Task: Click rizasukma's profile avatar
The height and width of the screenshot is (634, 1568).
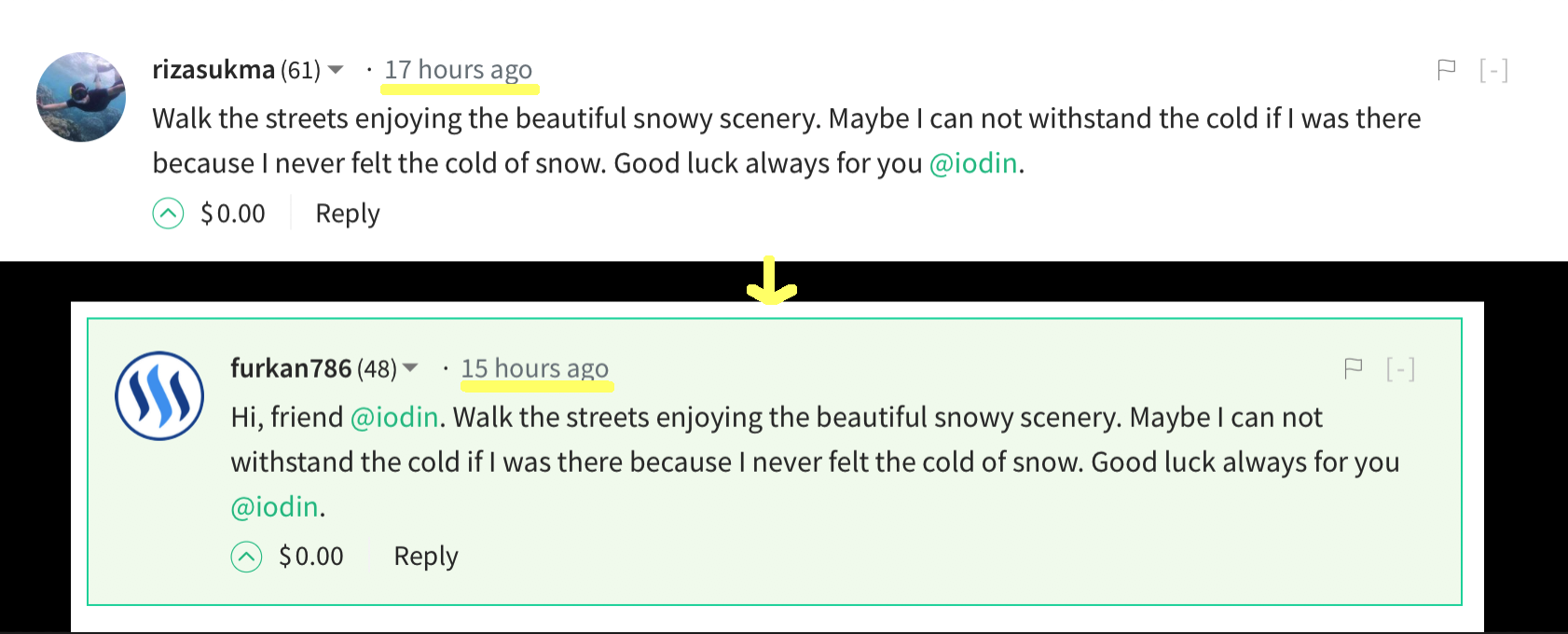Action: tap(81, 97)
